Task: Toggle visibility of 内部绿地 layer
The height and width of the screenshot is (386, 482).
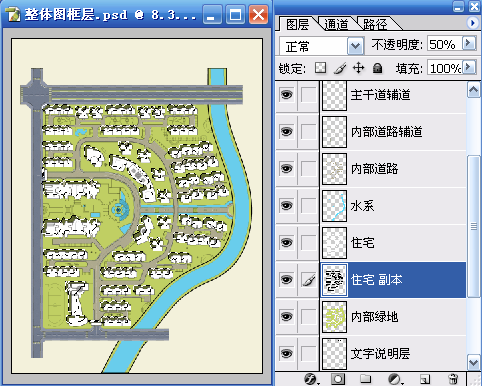Action: [x=286, y=317]
